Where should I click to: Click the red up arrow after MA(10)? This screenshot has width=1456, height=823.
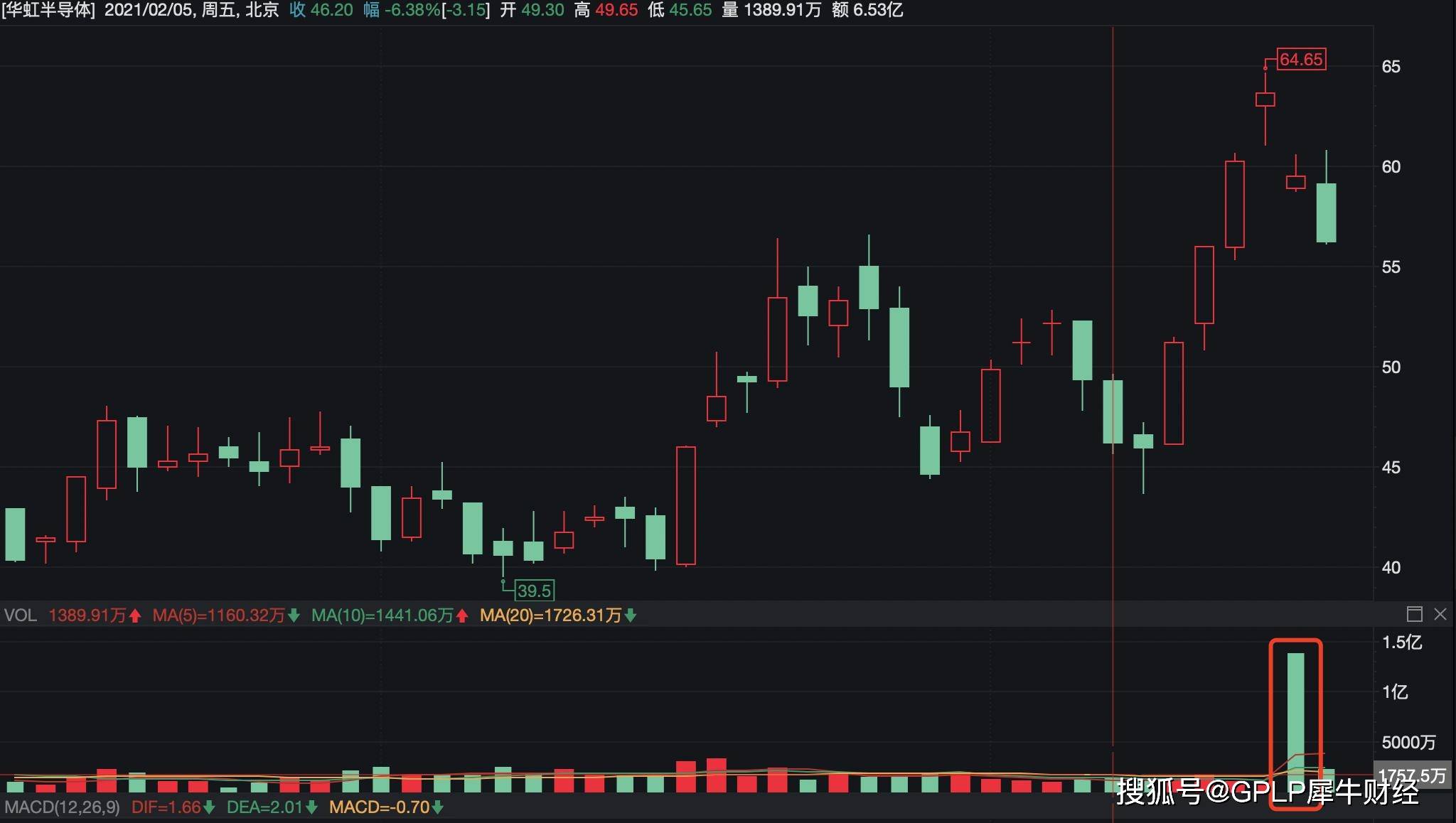[x=462, y=615]
